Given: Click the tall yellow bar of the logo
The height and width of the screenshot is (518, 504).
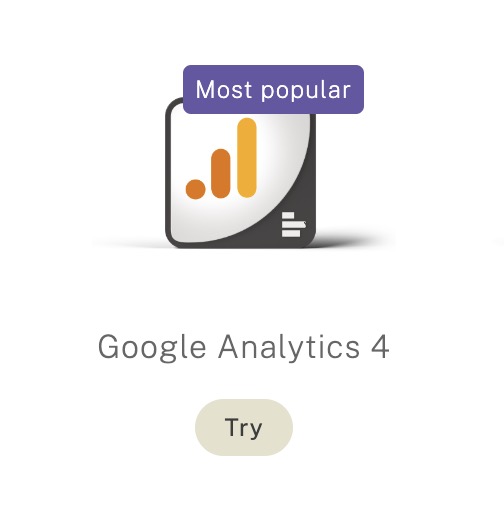Looking at the screenshot, I should (247, 158).
